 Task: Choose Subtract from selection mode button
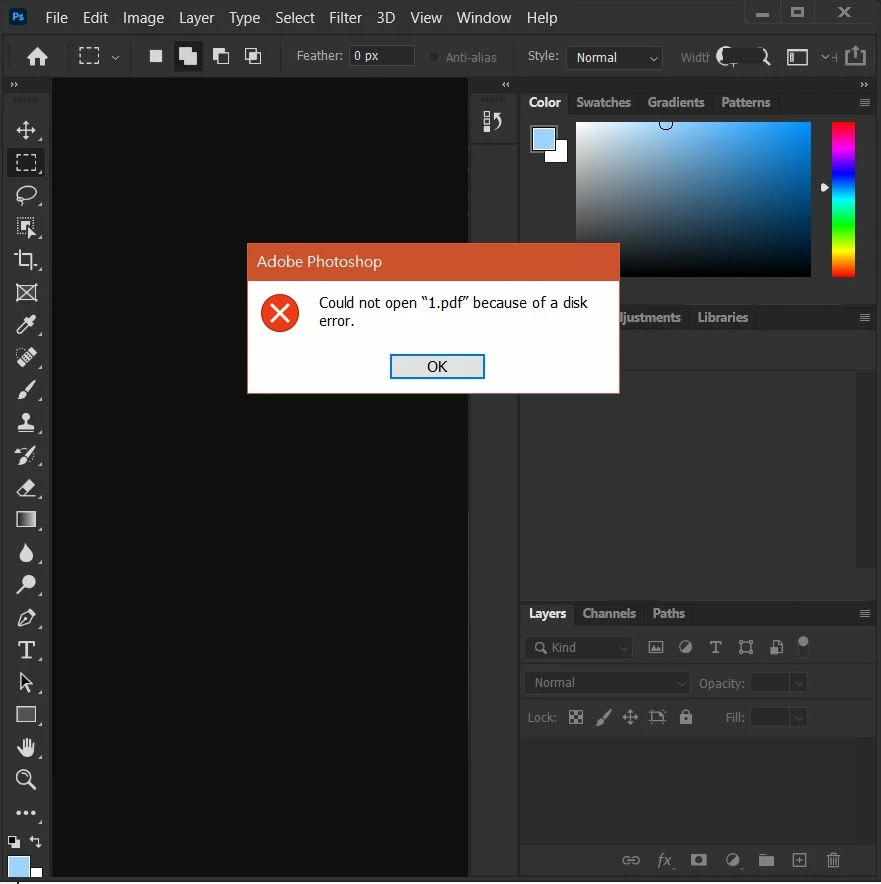pos(220,56)
